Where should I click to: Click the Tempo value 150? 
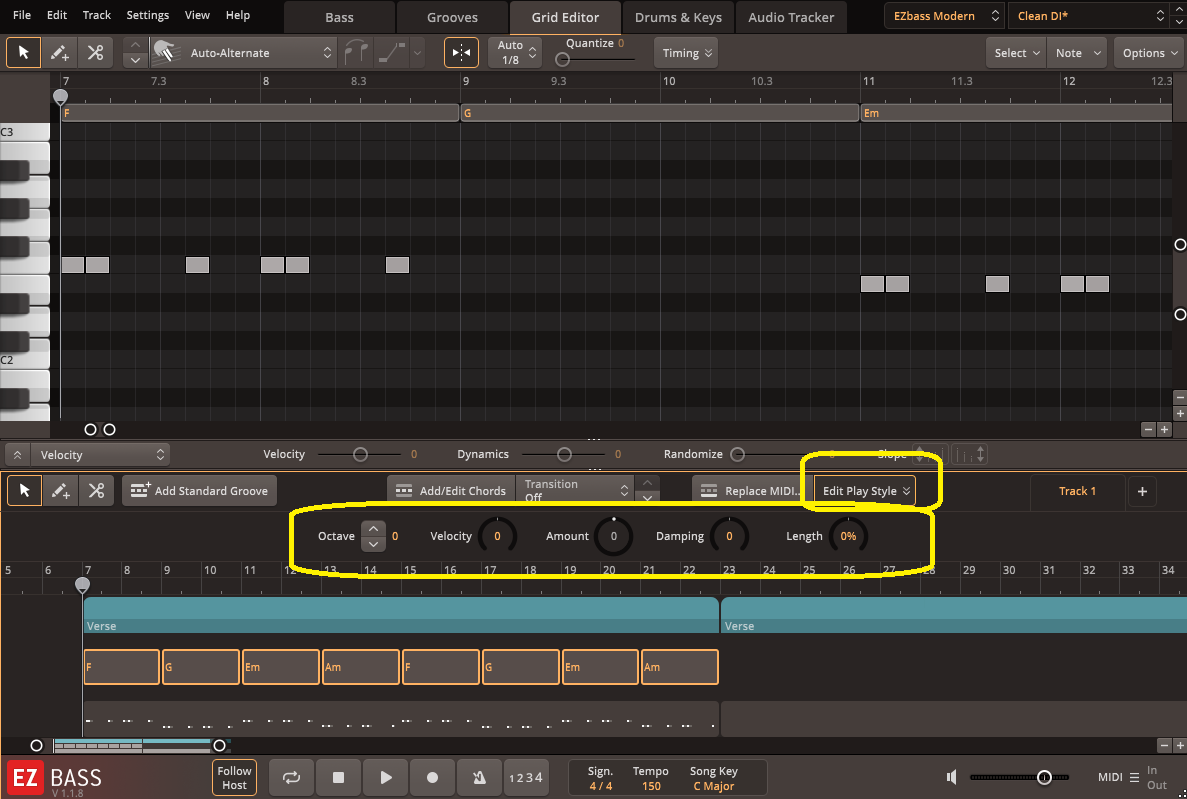coord(651,786)
